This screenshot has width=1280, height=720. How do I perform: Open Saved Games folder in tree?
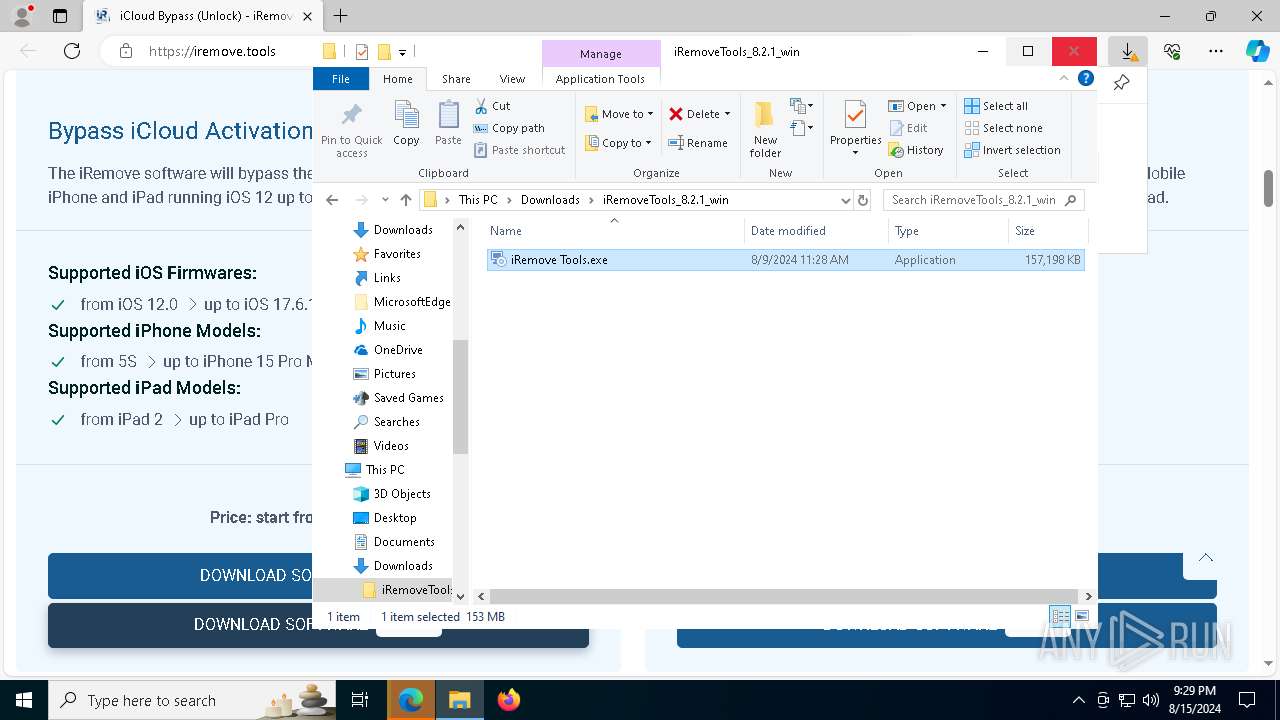pos(409,398)
